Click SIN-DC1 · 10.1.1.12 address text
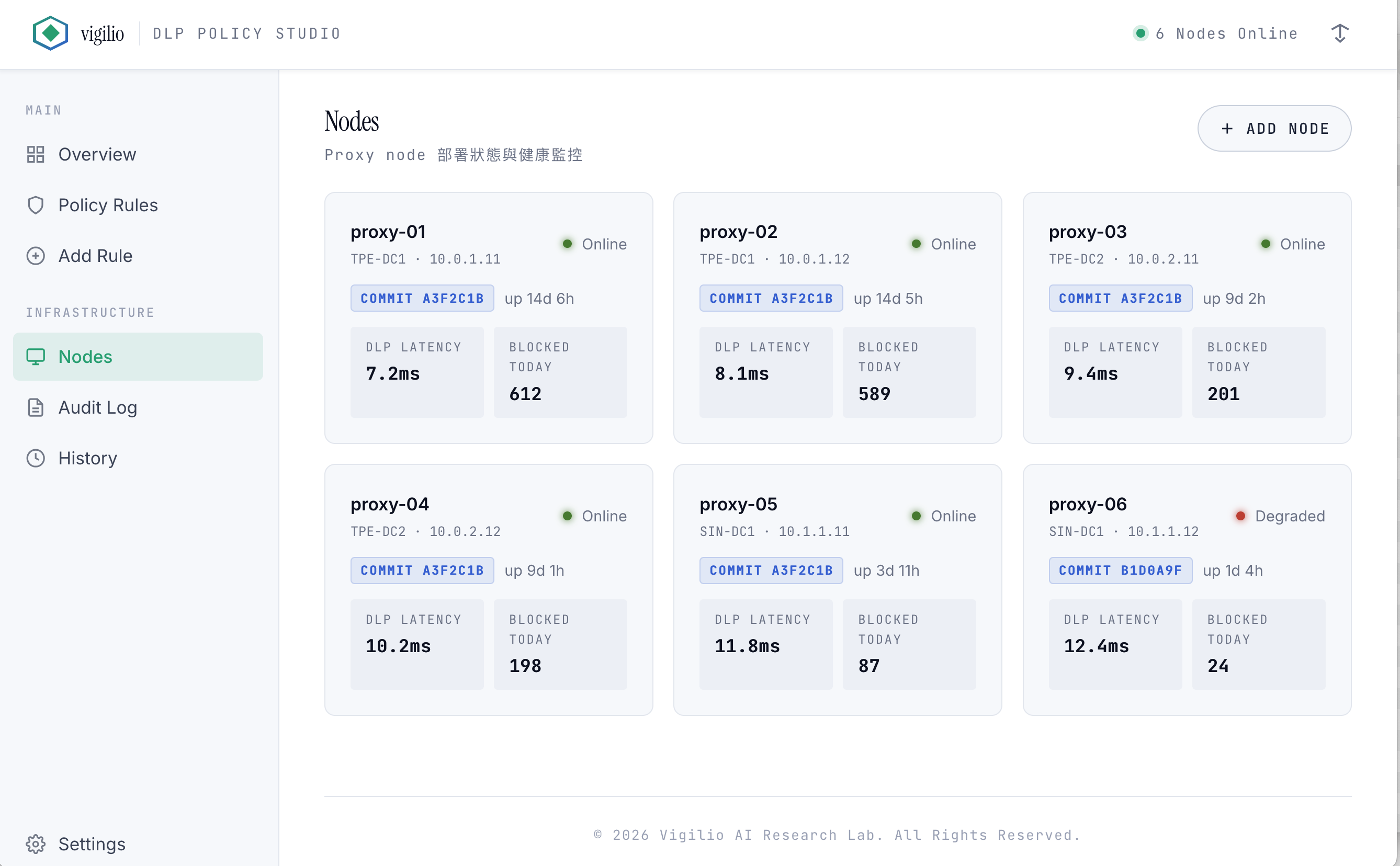1400x866 pixels. point(1124,531)
